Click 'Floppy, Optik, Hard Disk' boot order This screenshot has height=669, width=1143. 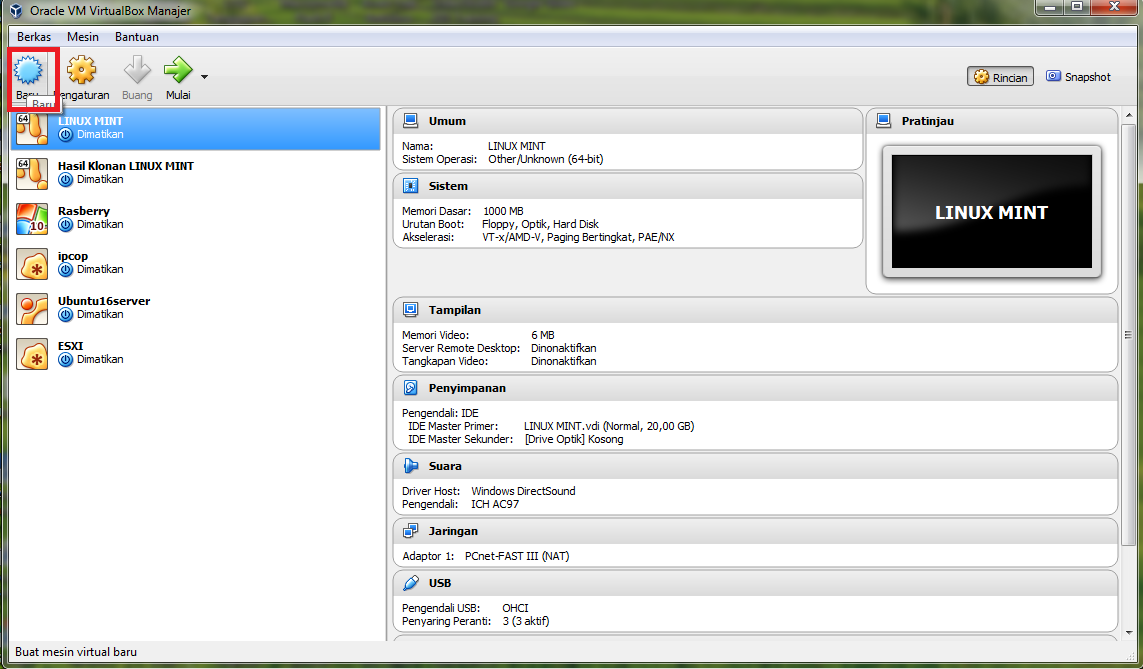pos(540,224)
